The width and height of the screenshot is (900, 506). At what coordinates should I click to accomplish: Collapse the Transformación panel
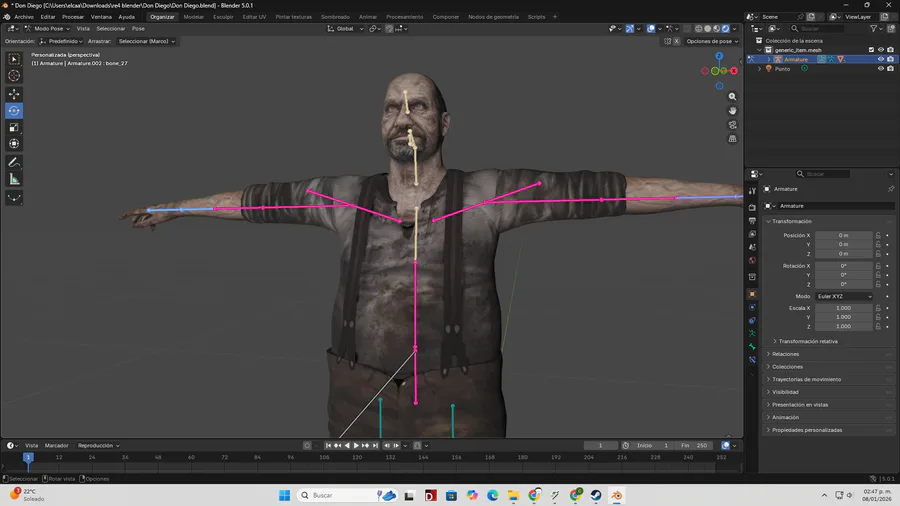click(791, 221)
